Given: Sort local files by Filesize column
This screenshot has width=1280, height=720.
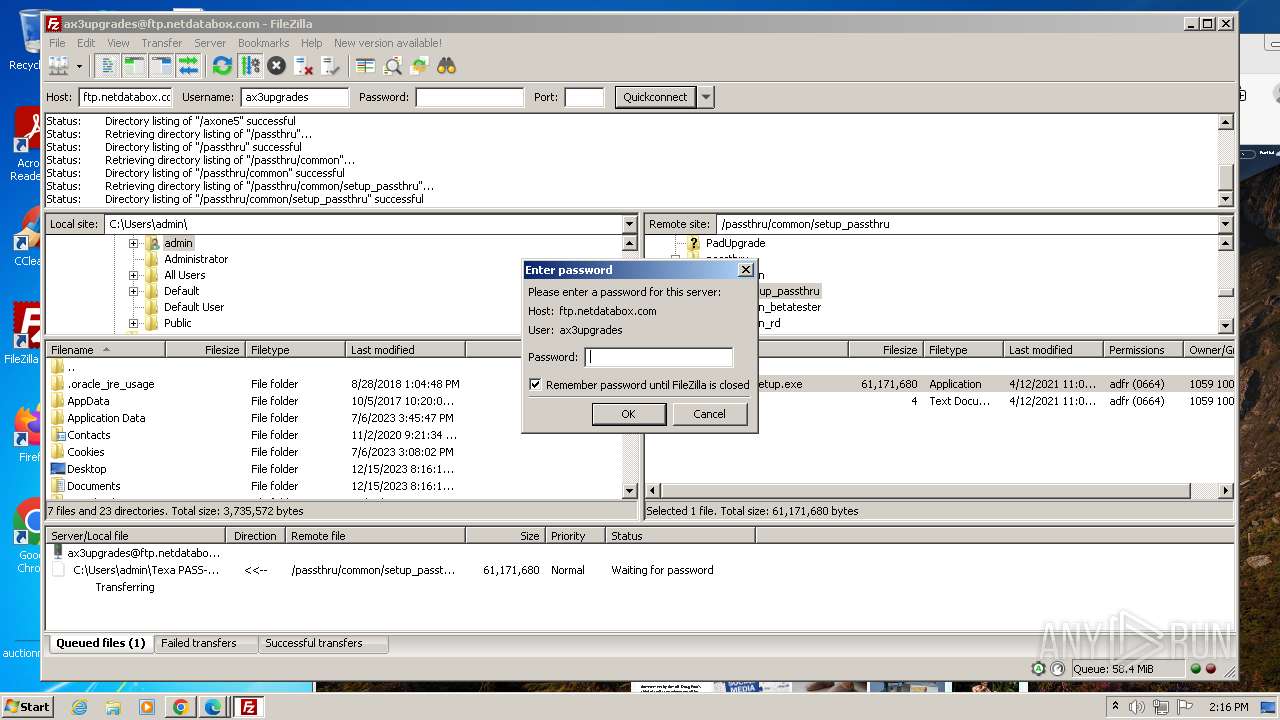Looking at the screenshot, I should pyautogui.click(x=206, y=350).
